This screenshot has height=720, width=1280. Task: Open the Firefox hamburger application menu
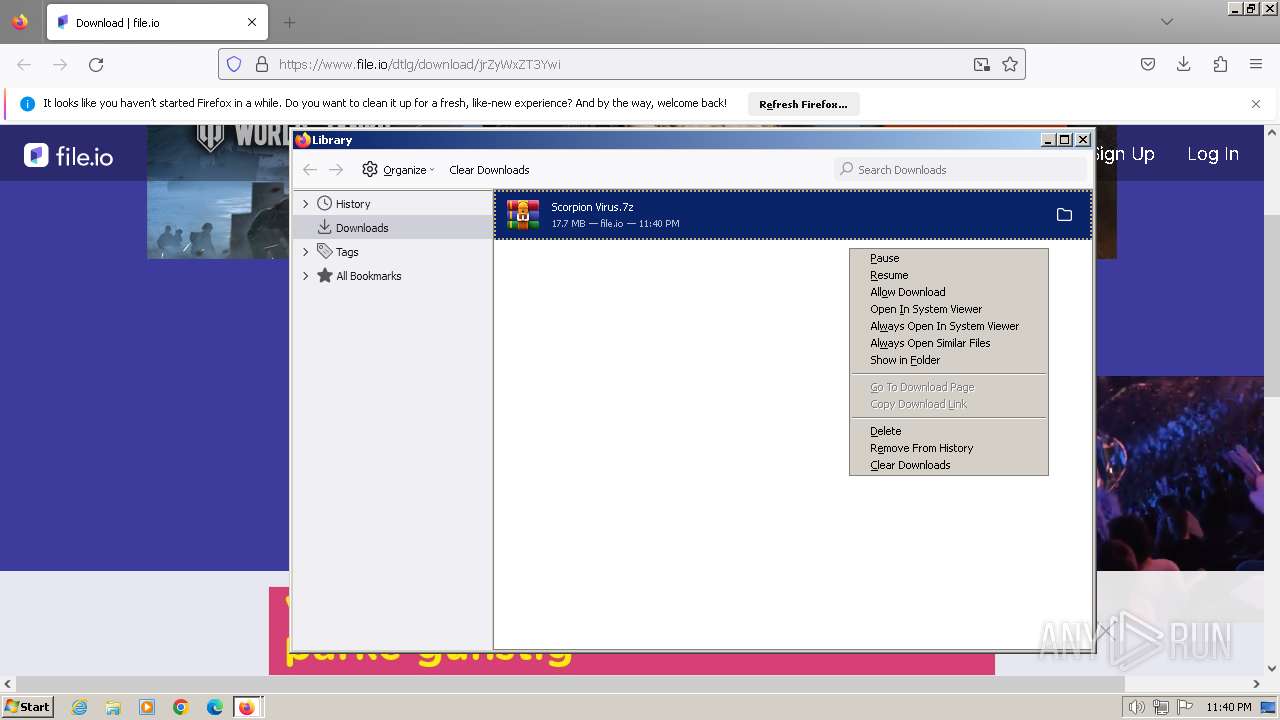point(1256,64)
